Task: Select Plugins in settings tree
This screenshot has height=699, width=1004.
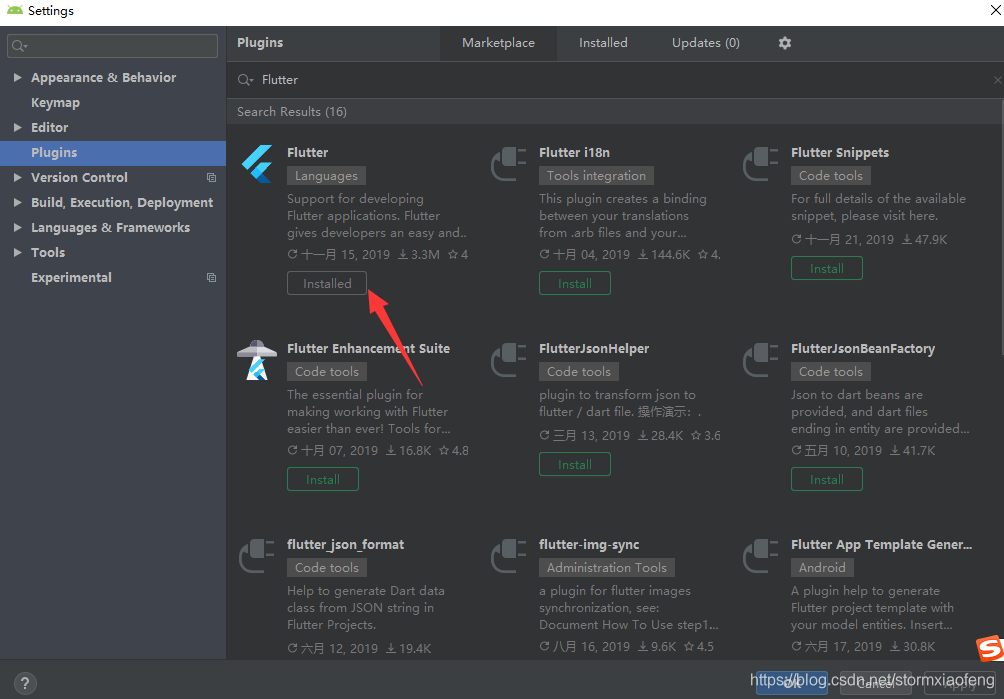Action: tap(113, 152)
